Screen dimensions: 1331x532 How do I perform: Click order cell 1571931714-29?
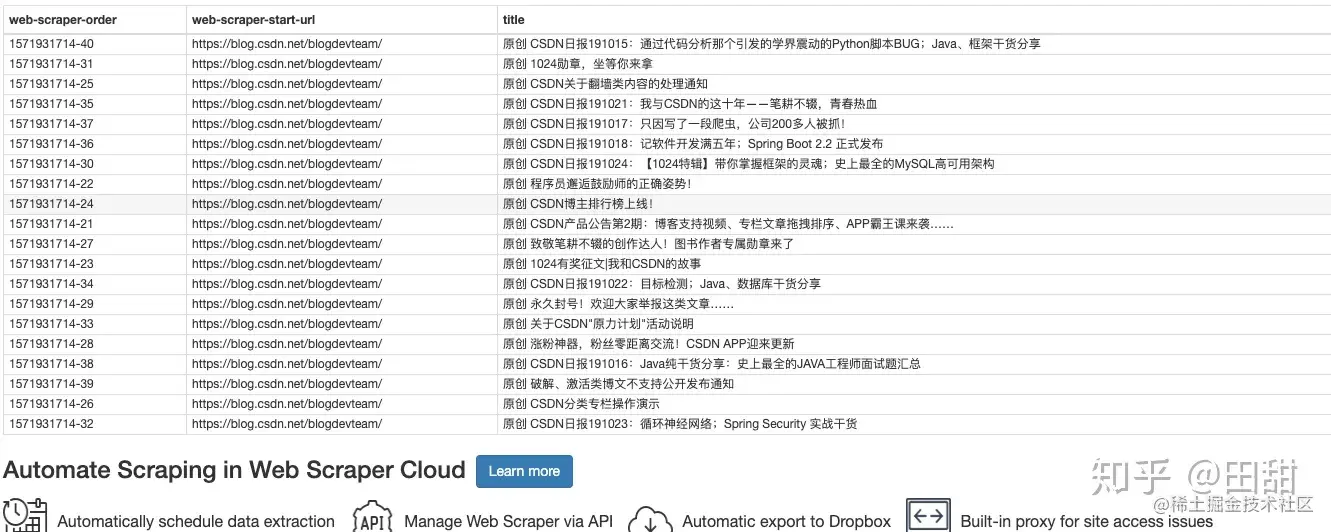click(x=51, y=304)
